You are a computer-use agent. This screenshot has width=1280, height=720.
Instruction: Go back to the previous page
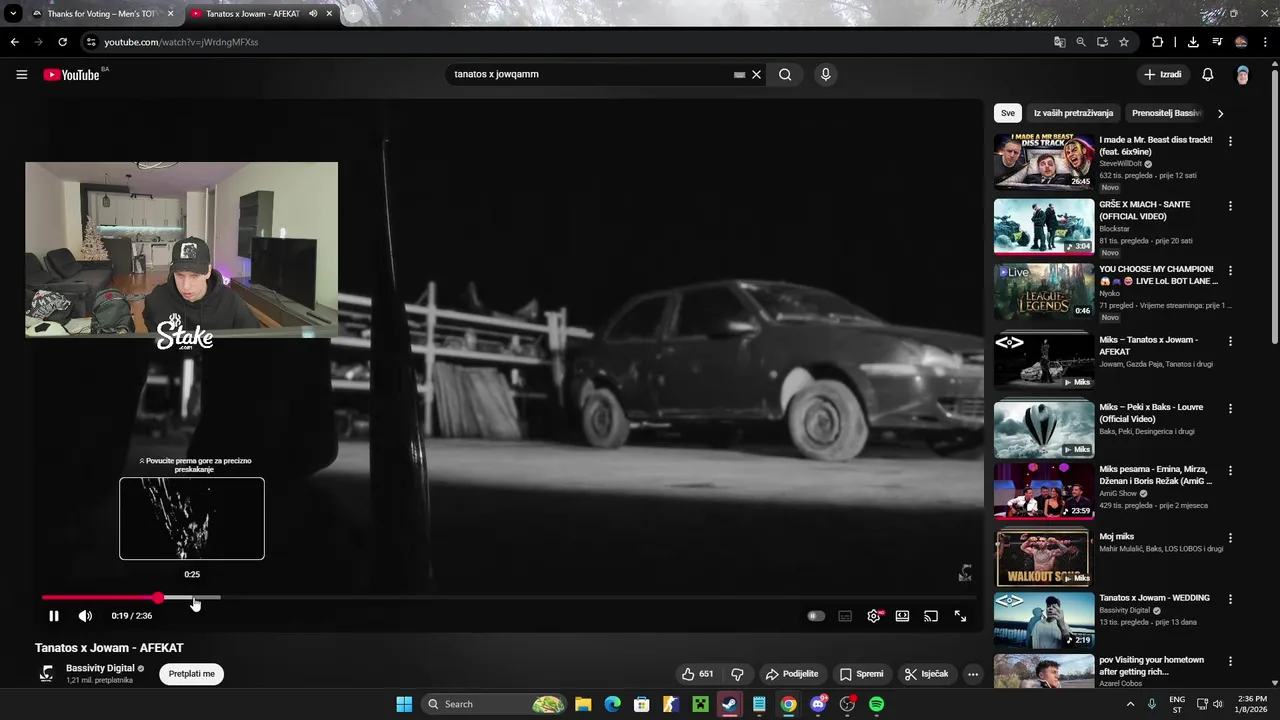pyautogui.click(x=14, y=42)
